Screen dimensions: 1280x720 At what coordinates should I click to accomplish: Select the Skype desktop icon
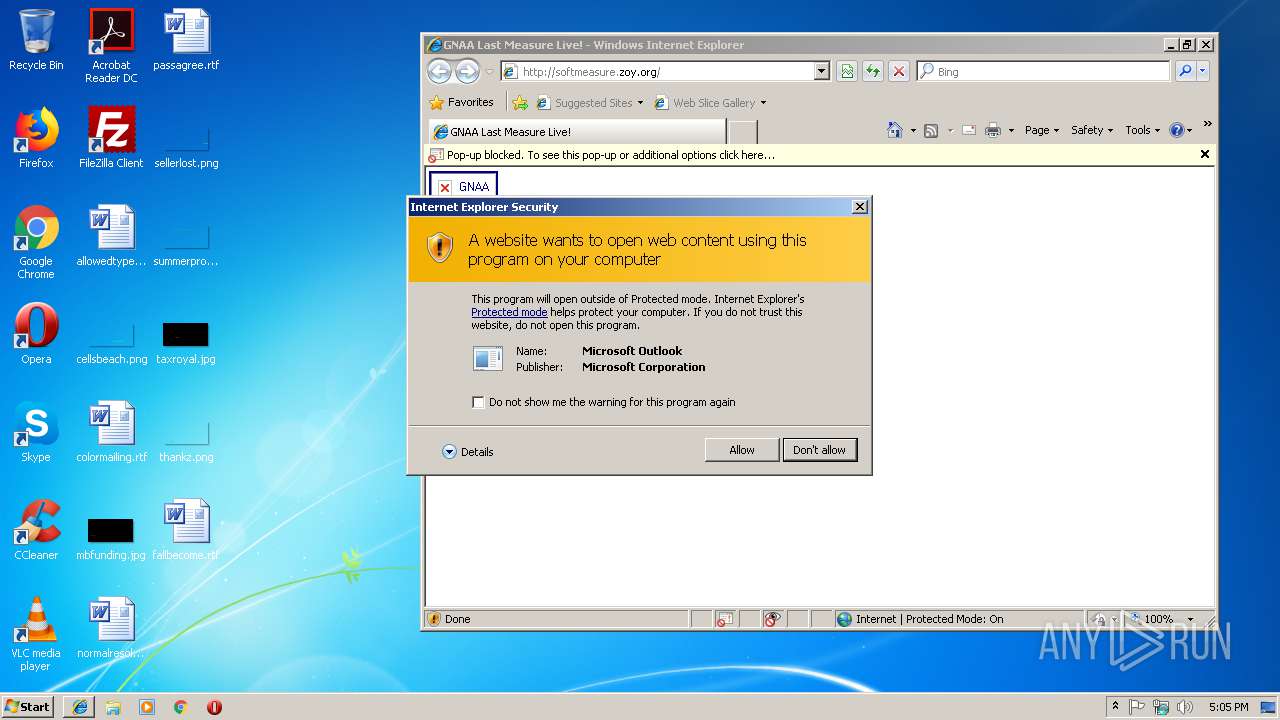pos(36,432)
